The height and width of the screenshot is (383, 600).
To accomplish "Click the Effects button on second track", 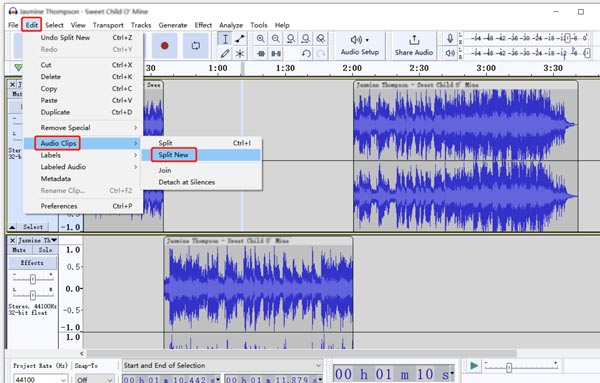I will click(33, 263).
